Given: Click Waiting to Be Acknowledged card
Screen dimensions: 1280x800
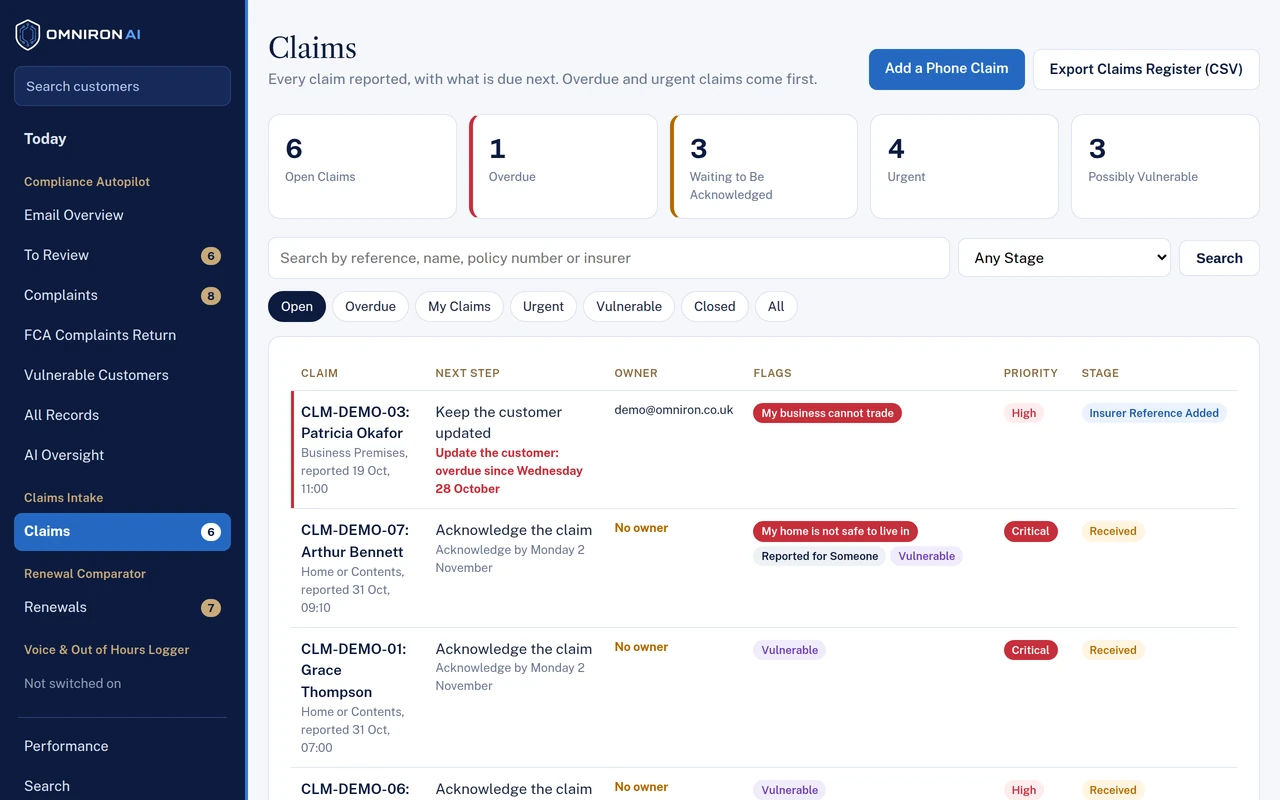Looking at the screenshot, I should [x=764, y=166].
